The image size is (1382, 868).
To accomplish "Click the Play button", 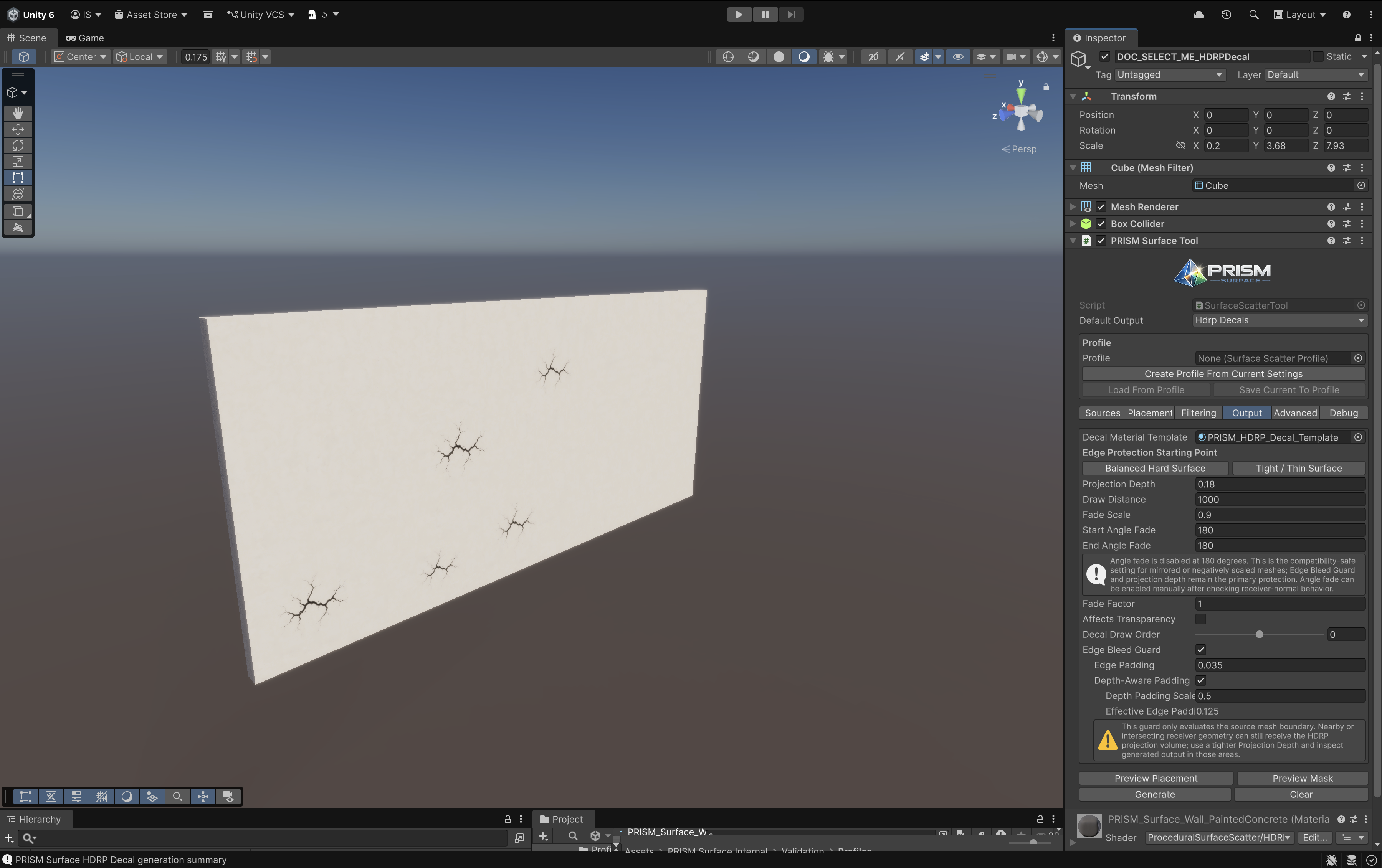I will [x=739, y=14].
